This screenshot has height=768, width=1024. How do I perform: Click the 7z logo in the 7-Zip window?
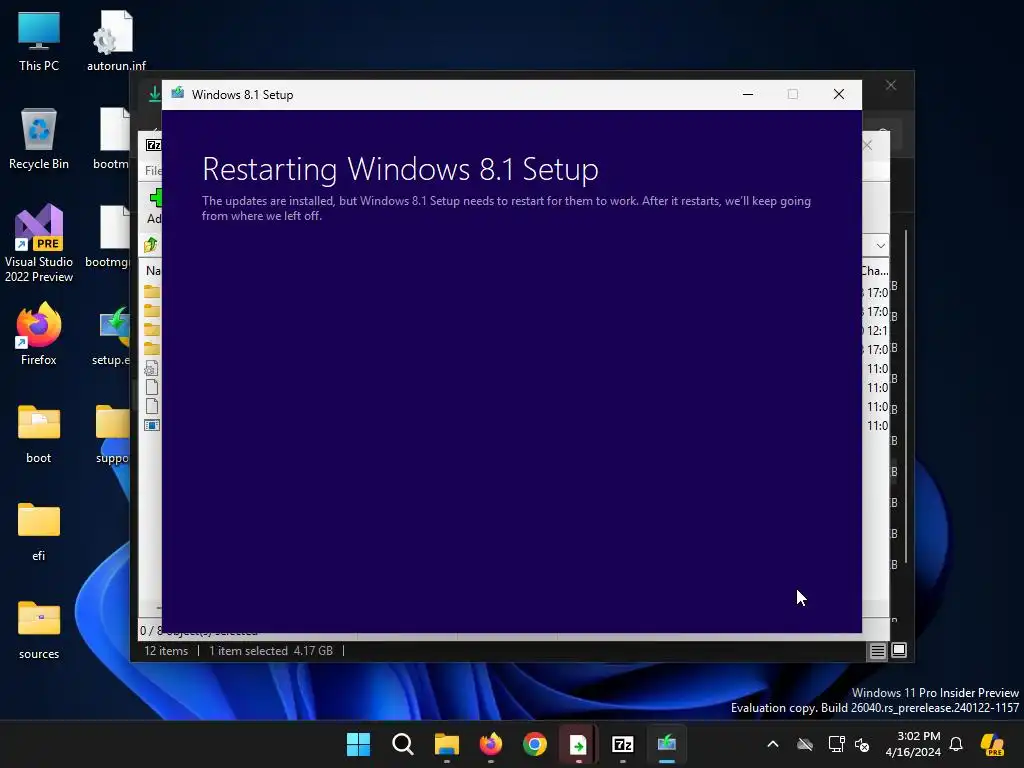[153, 145]
